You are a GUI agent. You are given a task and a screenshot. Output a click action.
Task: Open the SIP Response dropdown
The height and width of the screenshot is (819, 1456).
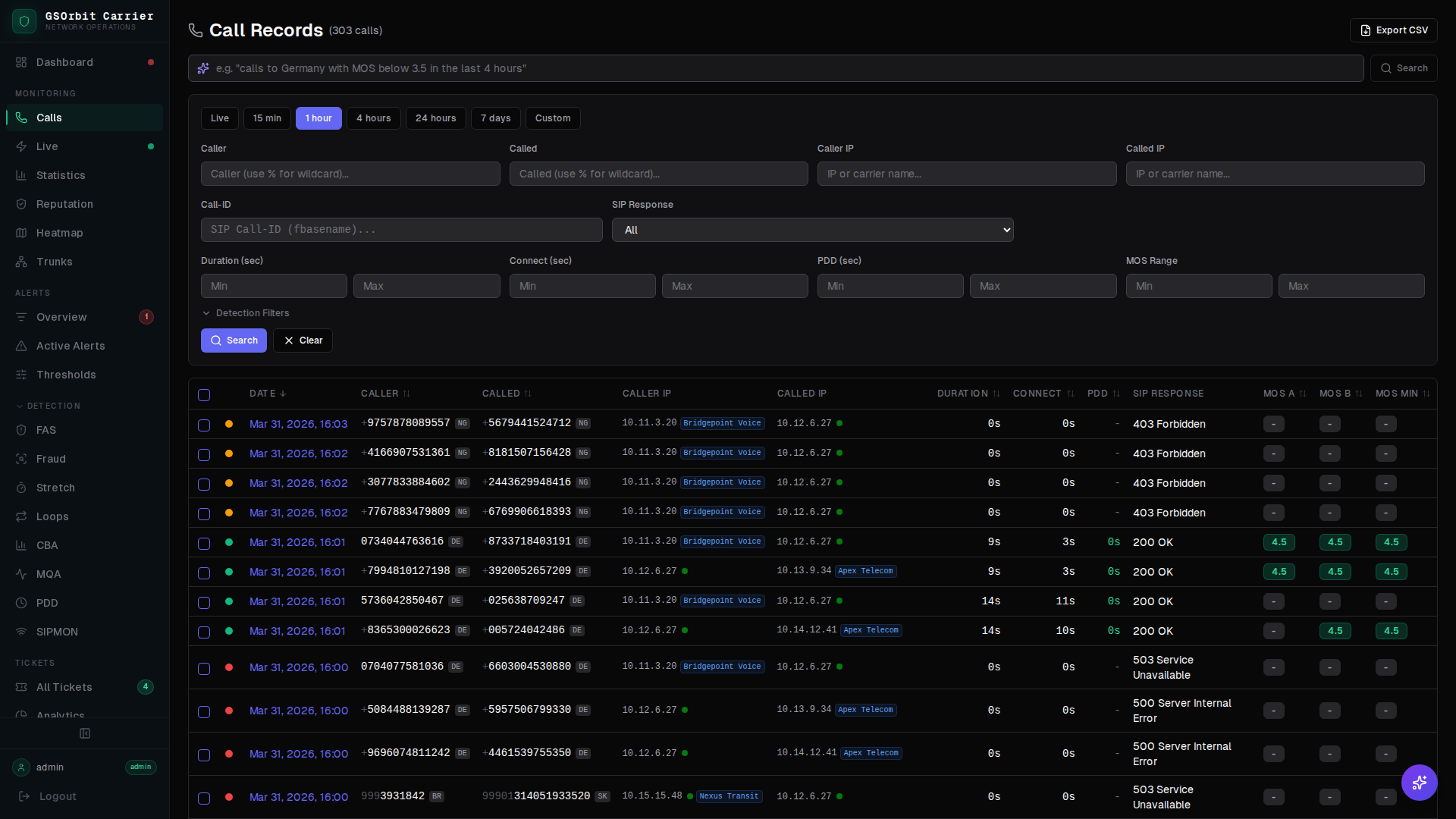[812, 230]
